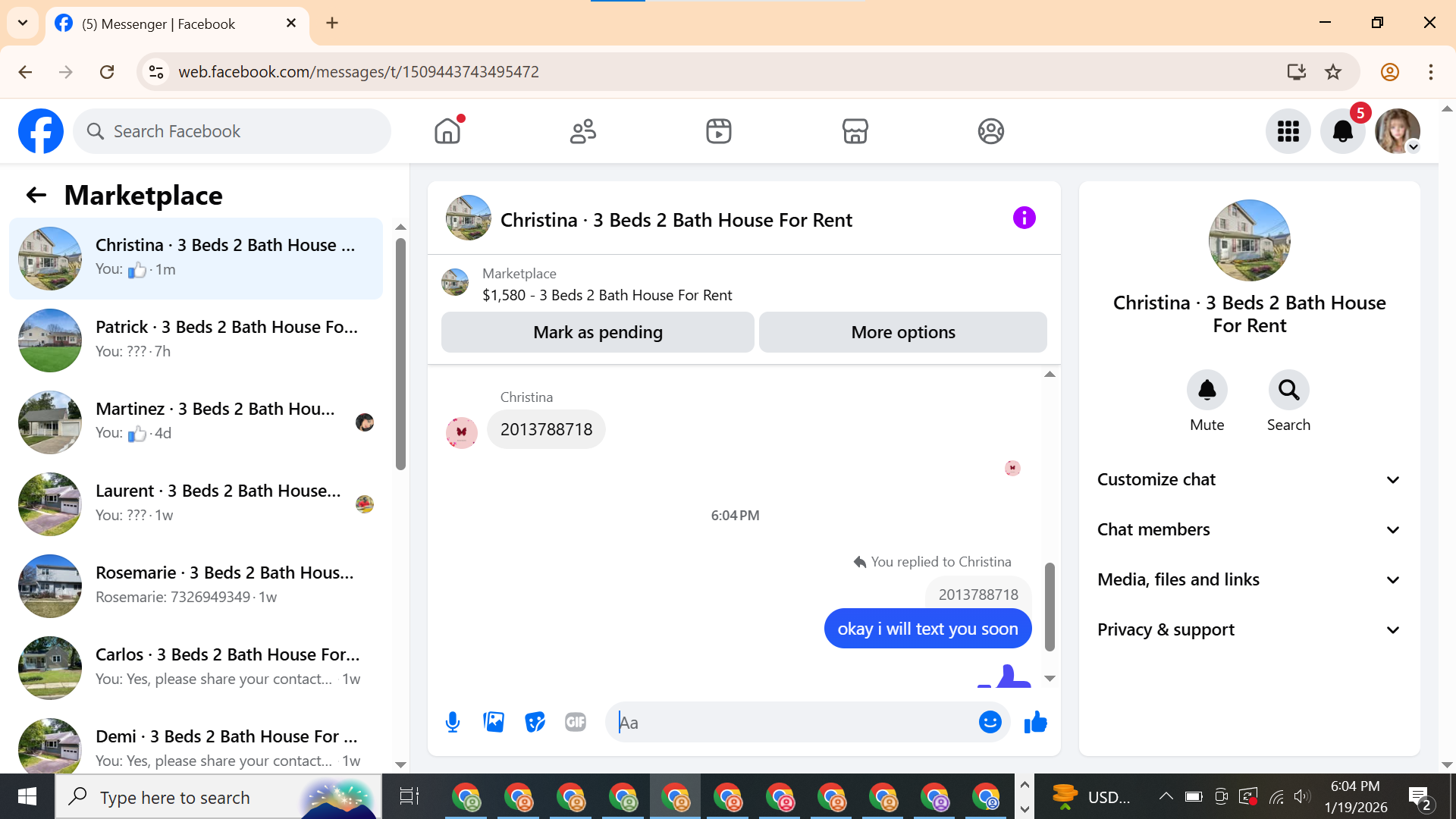This screenshot has width=1456, height=819.
Task: Expand Privacy & support section
Action: point(1249,630)
